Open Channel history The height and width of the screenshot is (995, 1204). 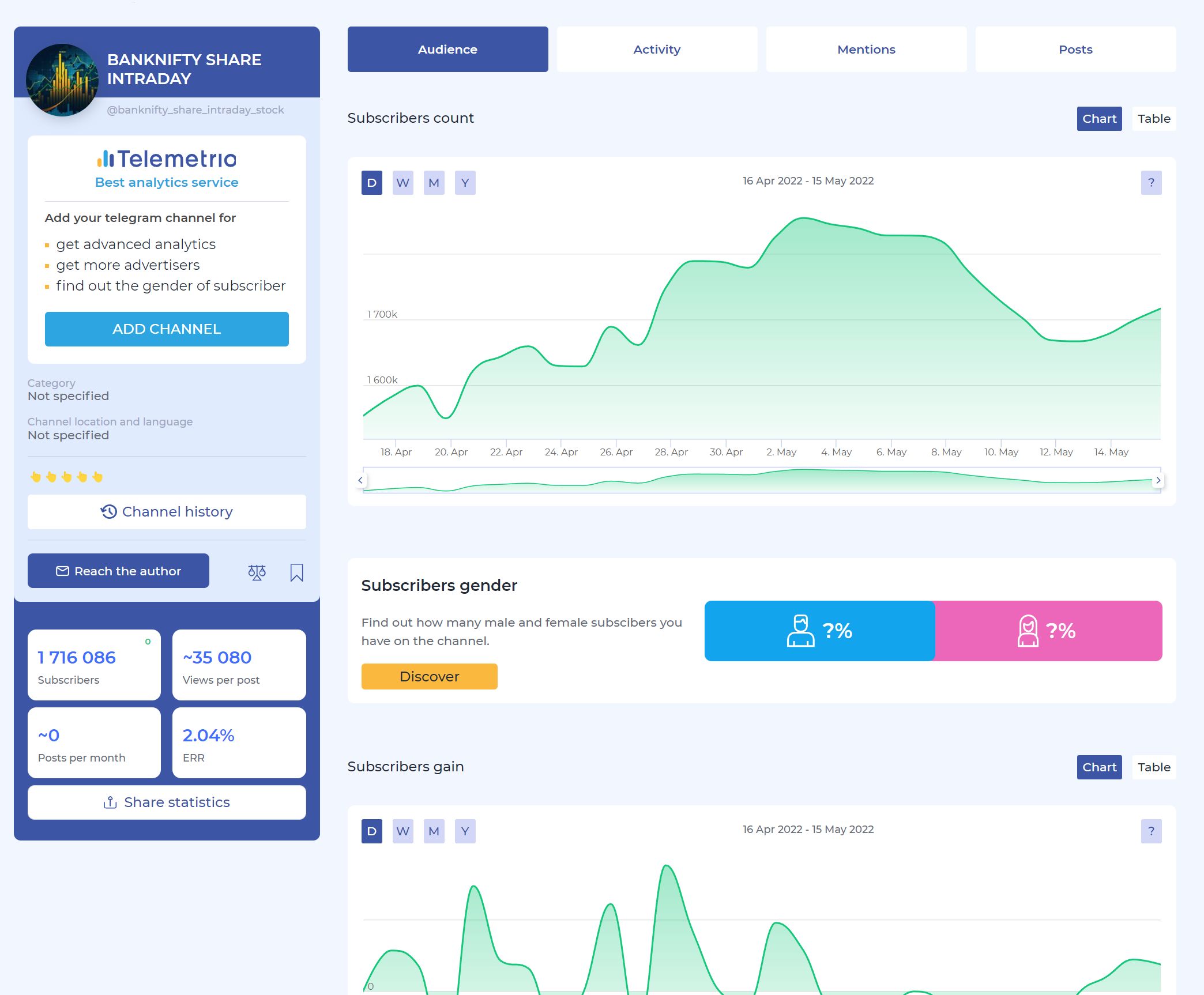[x=167, y=512]
